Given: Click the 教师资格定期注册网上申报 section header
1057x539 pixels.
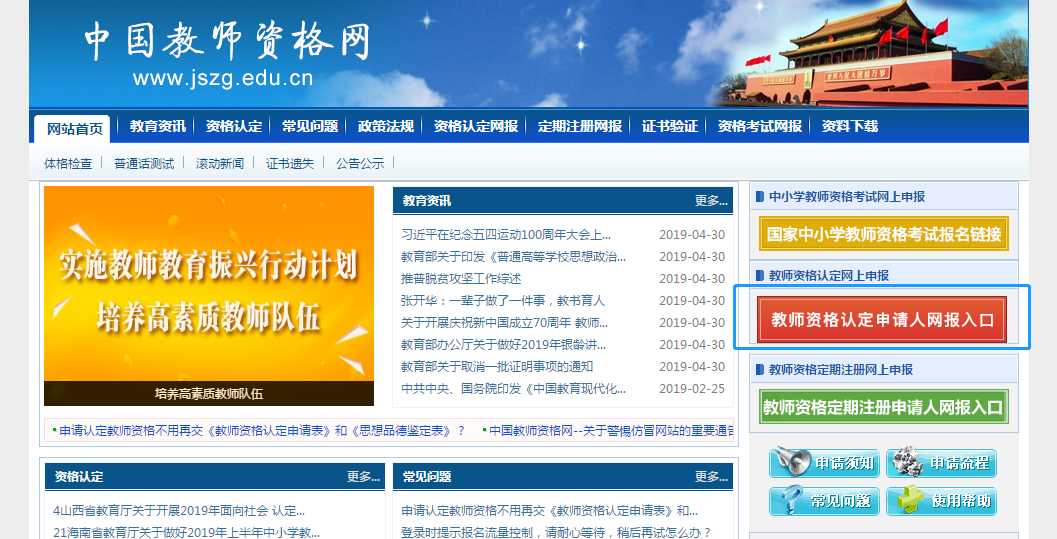Looking at the screenshot, I should [841, 370].
